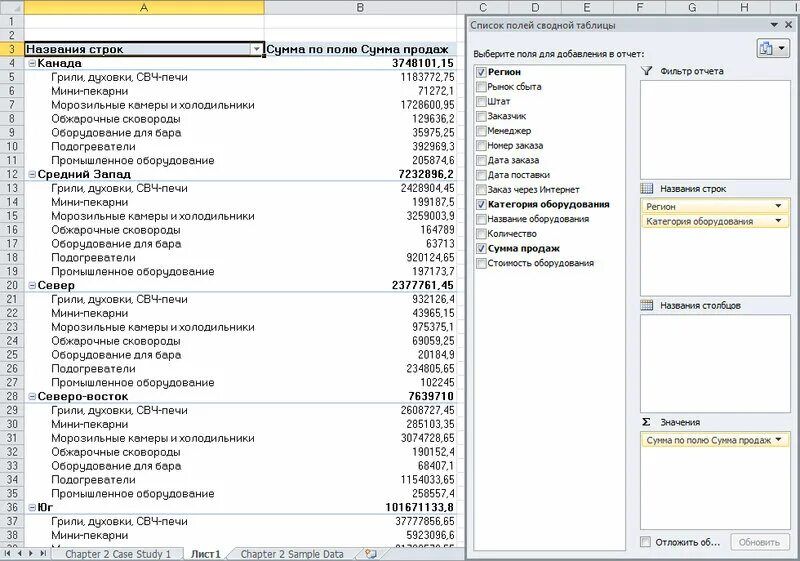Viewport: 800px width, 561px height.
Task: Check the Рынок сбыта field
Action: [481, 87]
